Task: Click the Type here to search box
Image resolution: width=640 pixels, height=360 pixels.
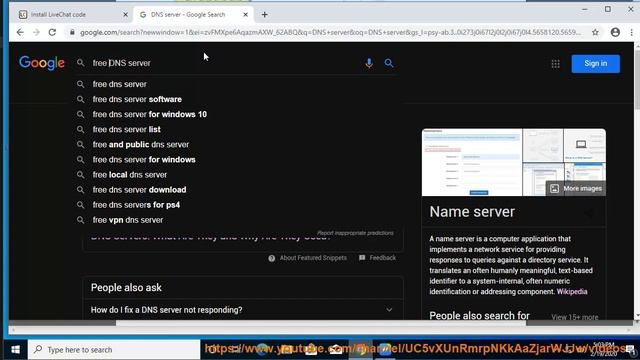Action: [114, 349]
